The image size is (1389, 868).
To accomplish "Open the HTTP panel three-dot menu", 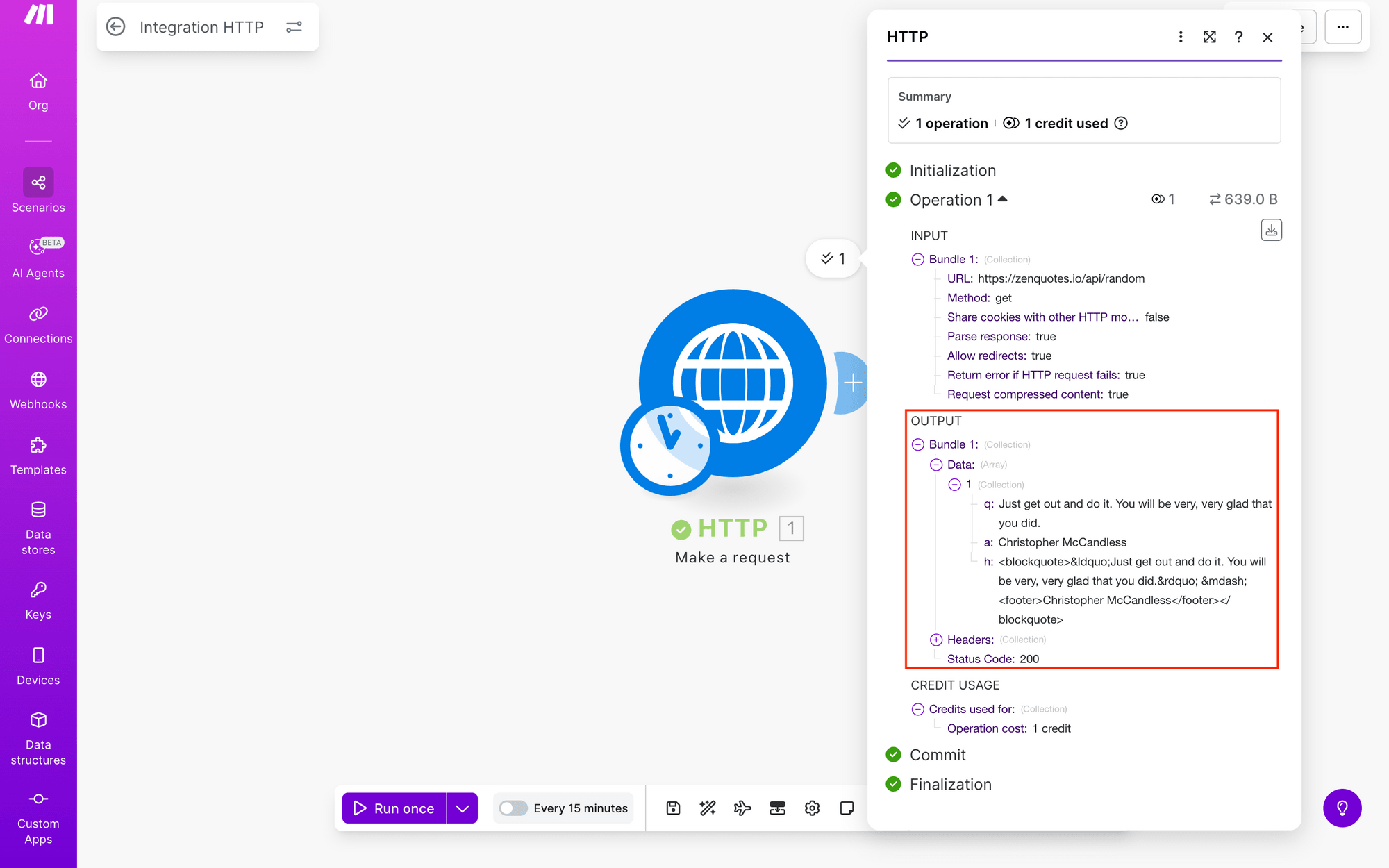I will click(x=1181, y=37).
